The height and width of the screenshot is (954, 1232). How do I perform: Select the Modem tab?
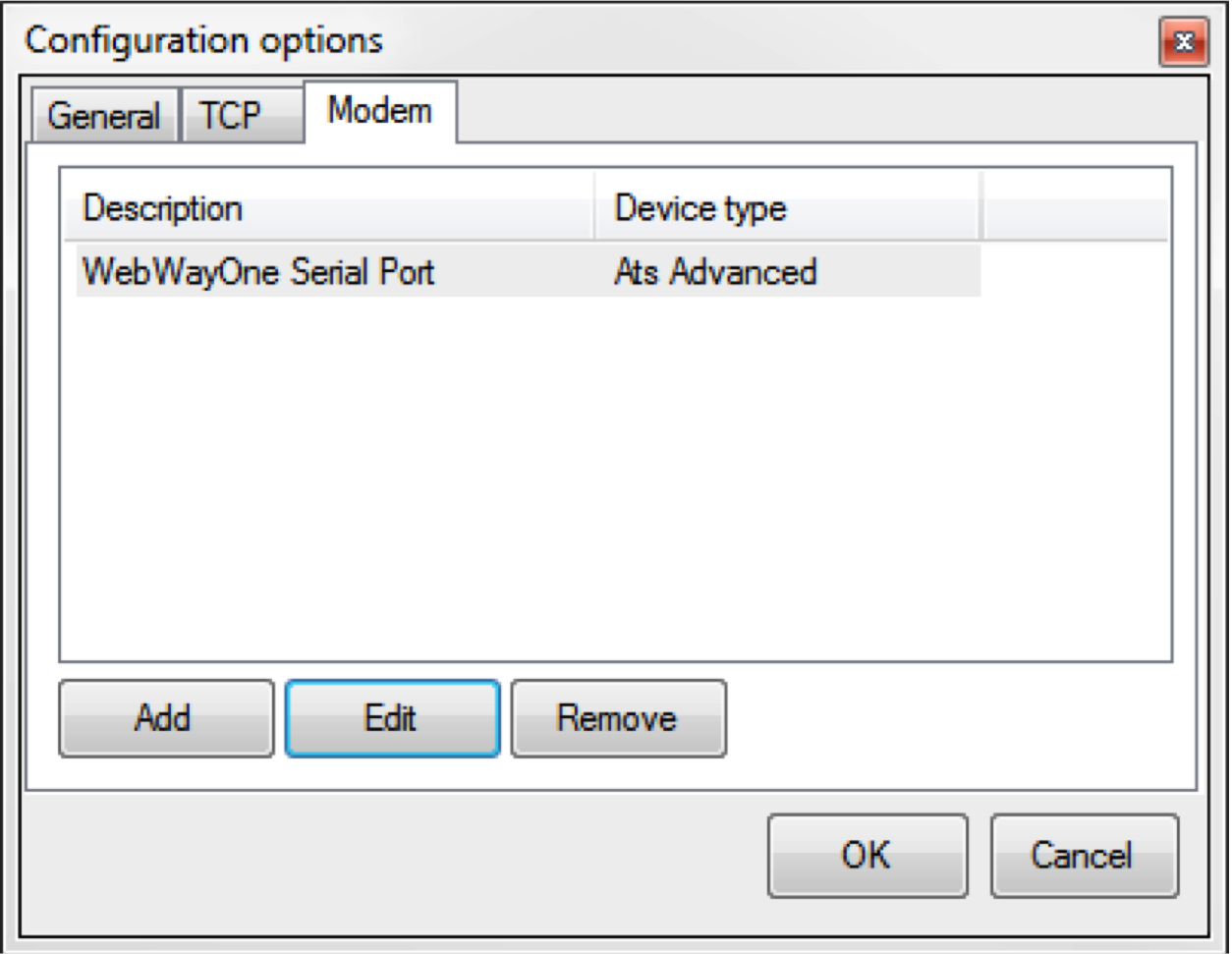coord(379,111)
